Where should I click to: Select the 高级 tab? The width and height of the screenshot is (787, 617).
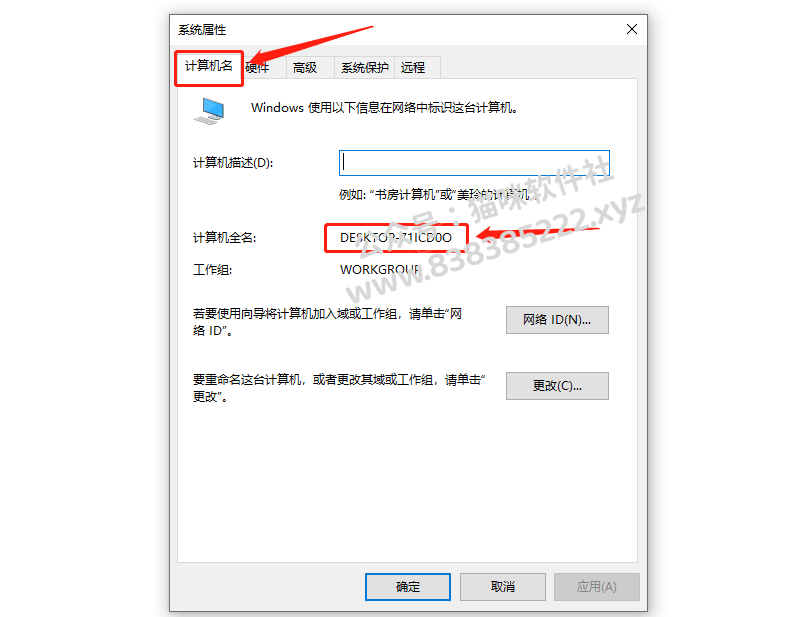point(305,67)
